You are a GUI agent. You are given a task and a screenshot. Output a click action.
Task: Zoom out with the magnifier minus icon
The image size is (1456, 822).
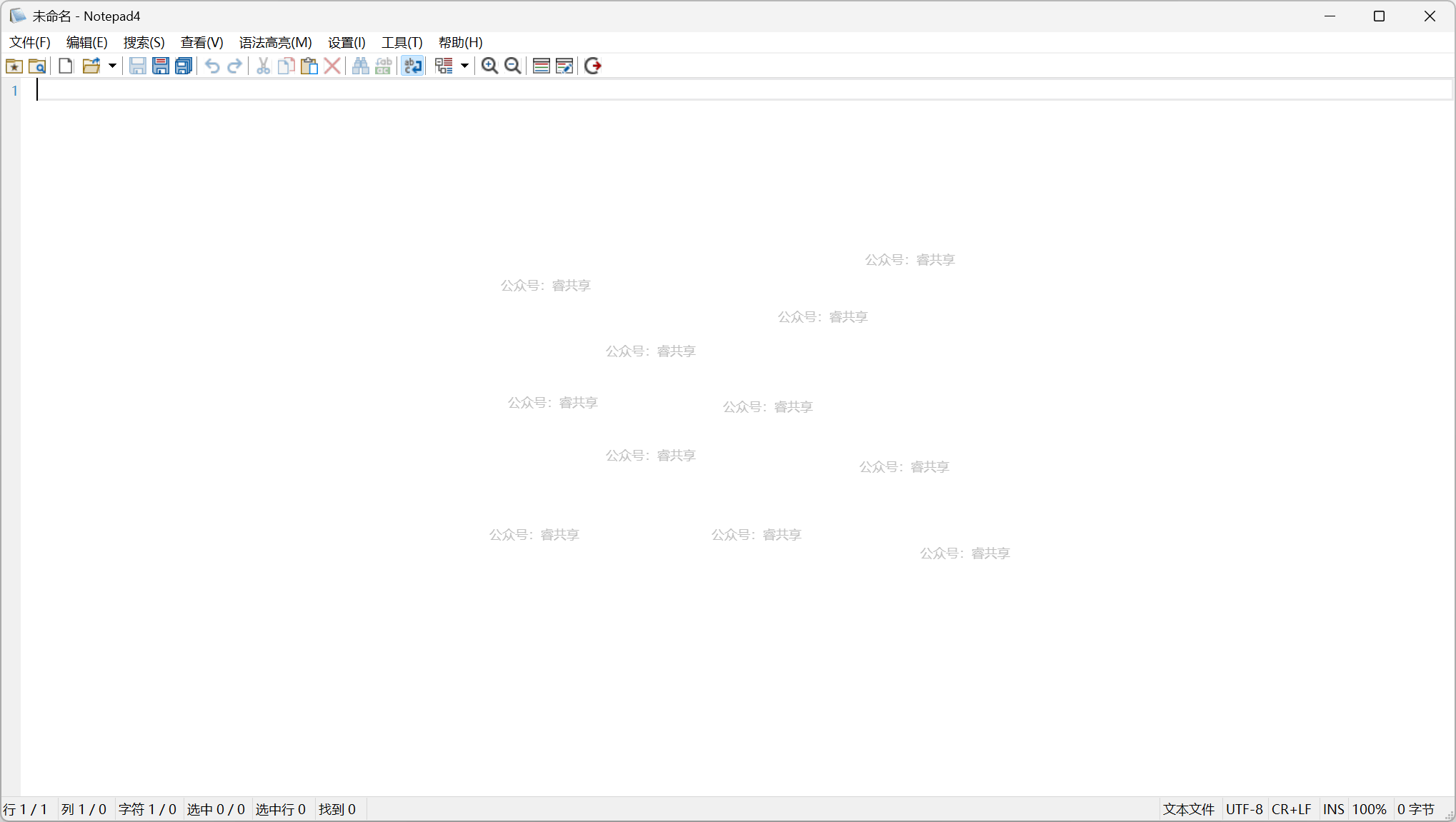point(512,66)
